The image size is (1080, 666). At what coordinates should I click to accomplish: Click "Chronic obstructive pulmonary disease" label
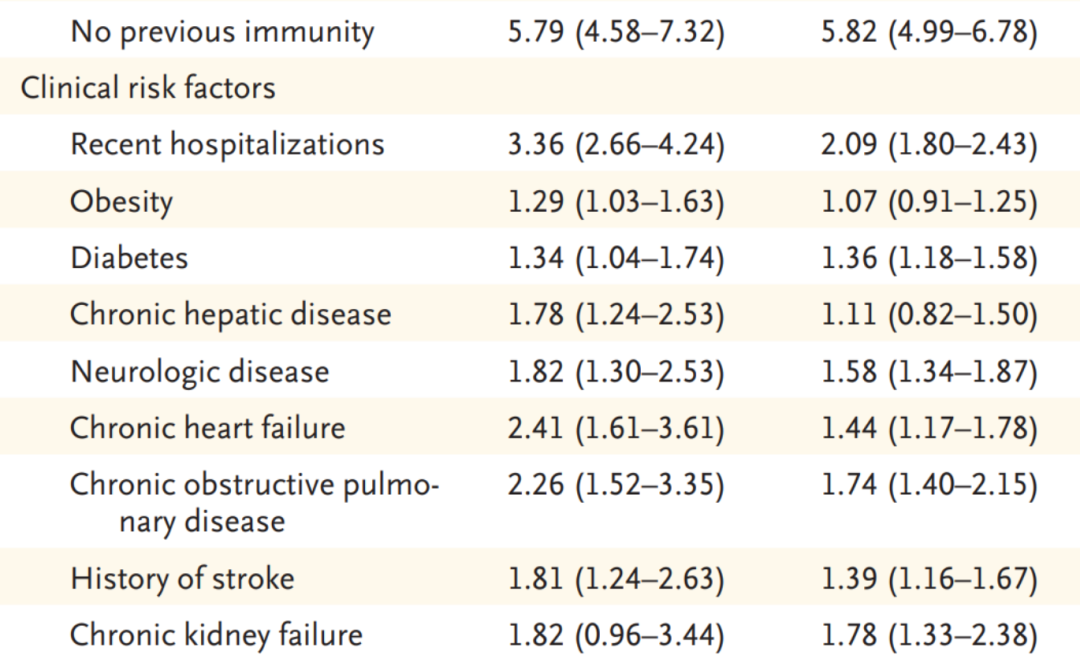click(x=254, y=502)
